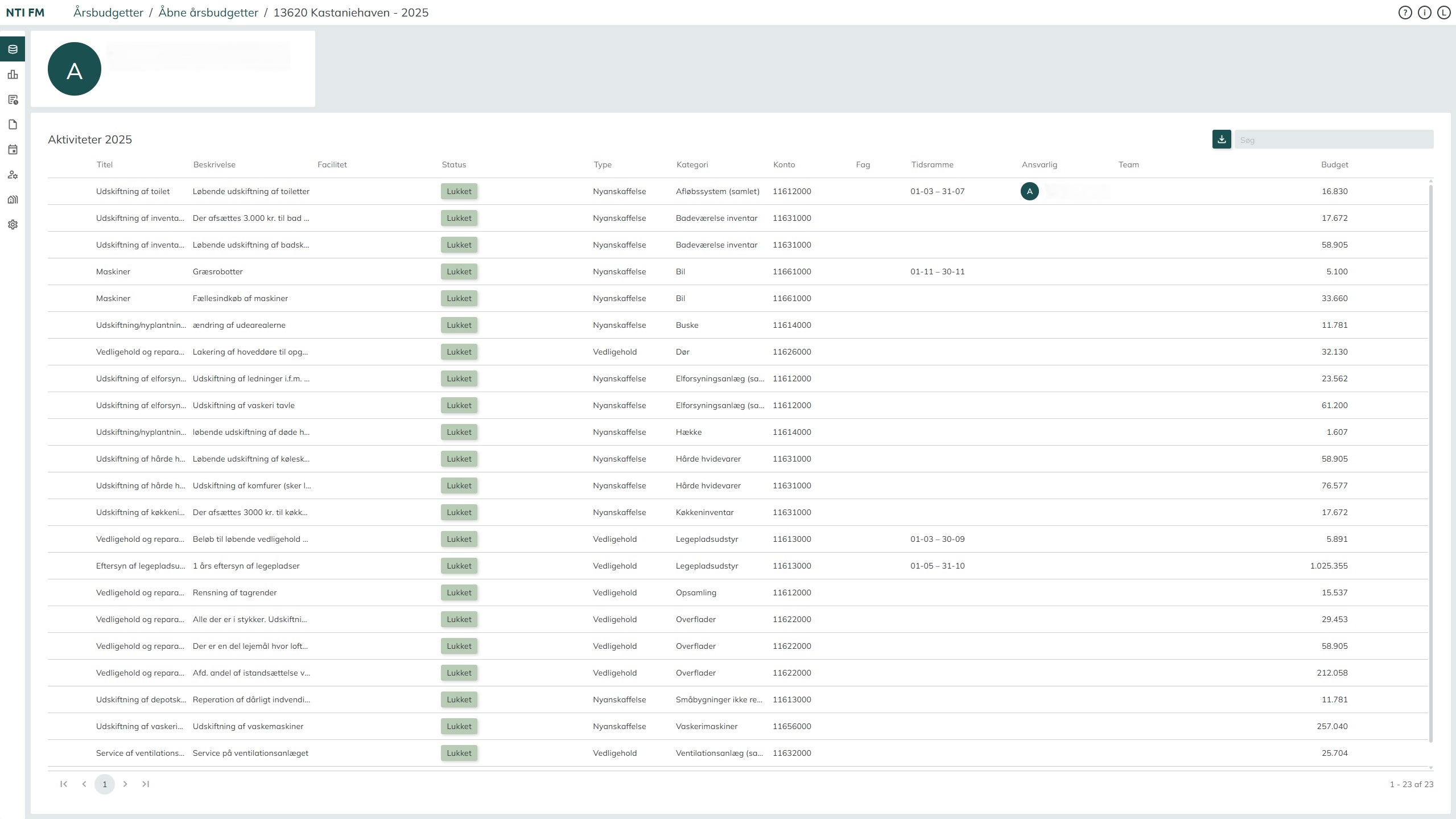Open the buildings sidebar icon
Screen dimensions: 1456x819
(13, 200)
